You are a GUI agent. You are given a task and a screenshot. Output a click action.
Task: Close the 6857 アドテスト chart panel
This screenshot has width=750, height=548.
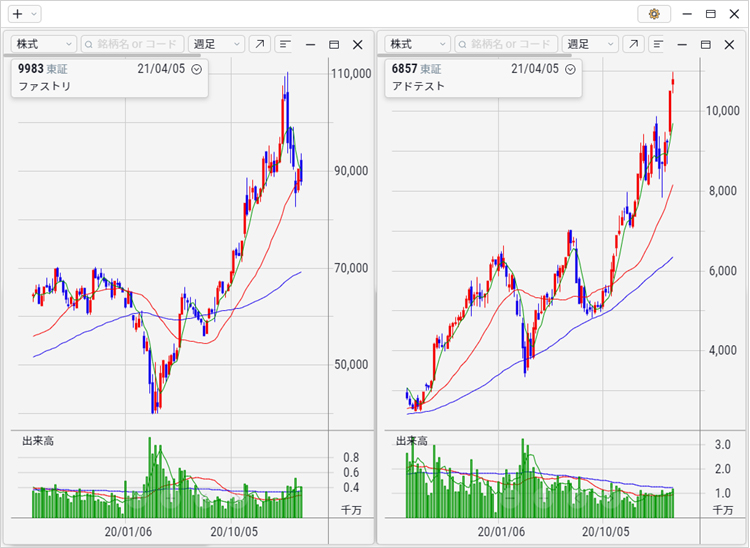pos(729,45)
